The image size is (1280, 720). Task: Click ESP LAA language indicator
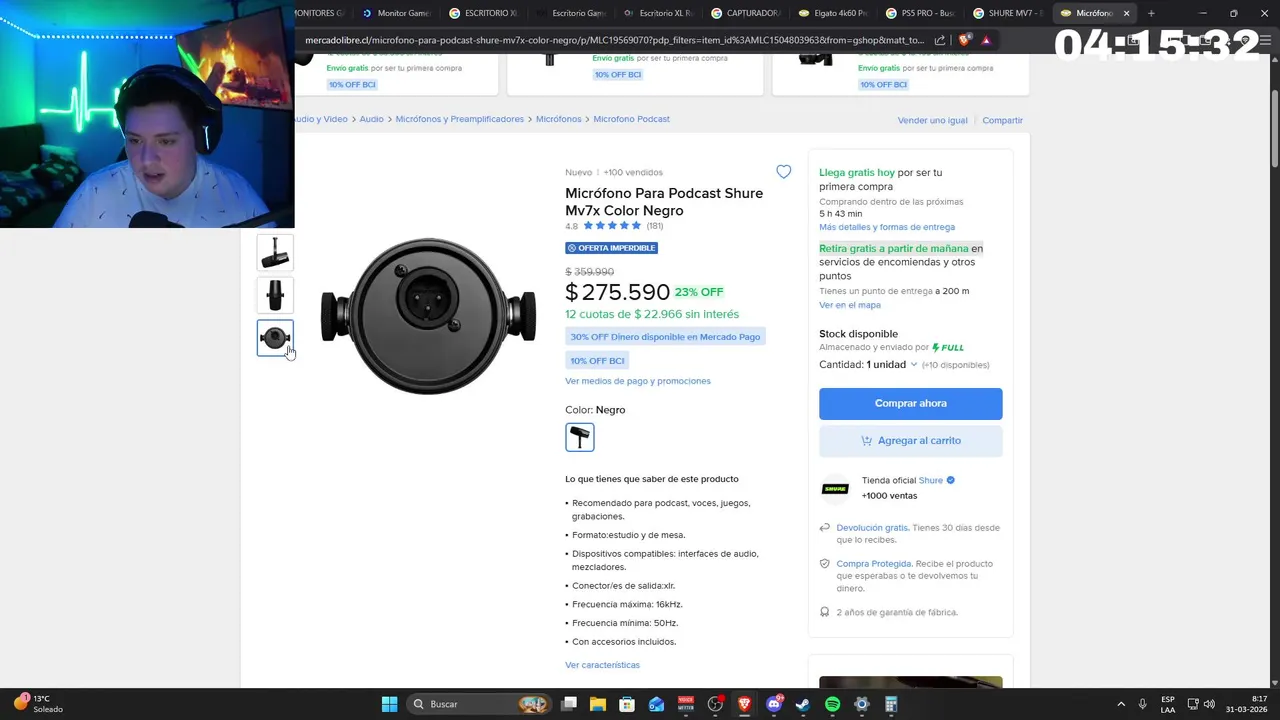[x=1168, y=704]
